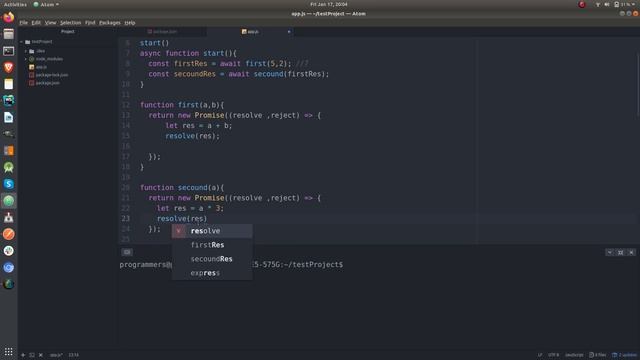
Task: Expand the .idea folder
Action: [26, 51]
